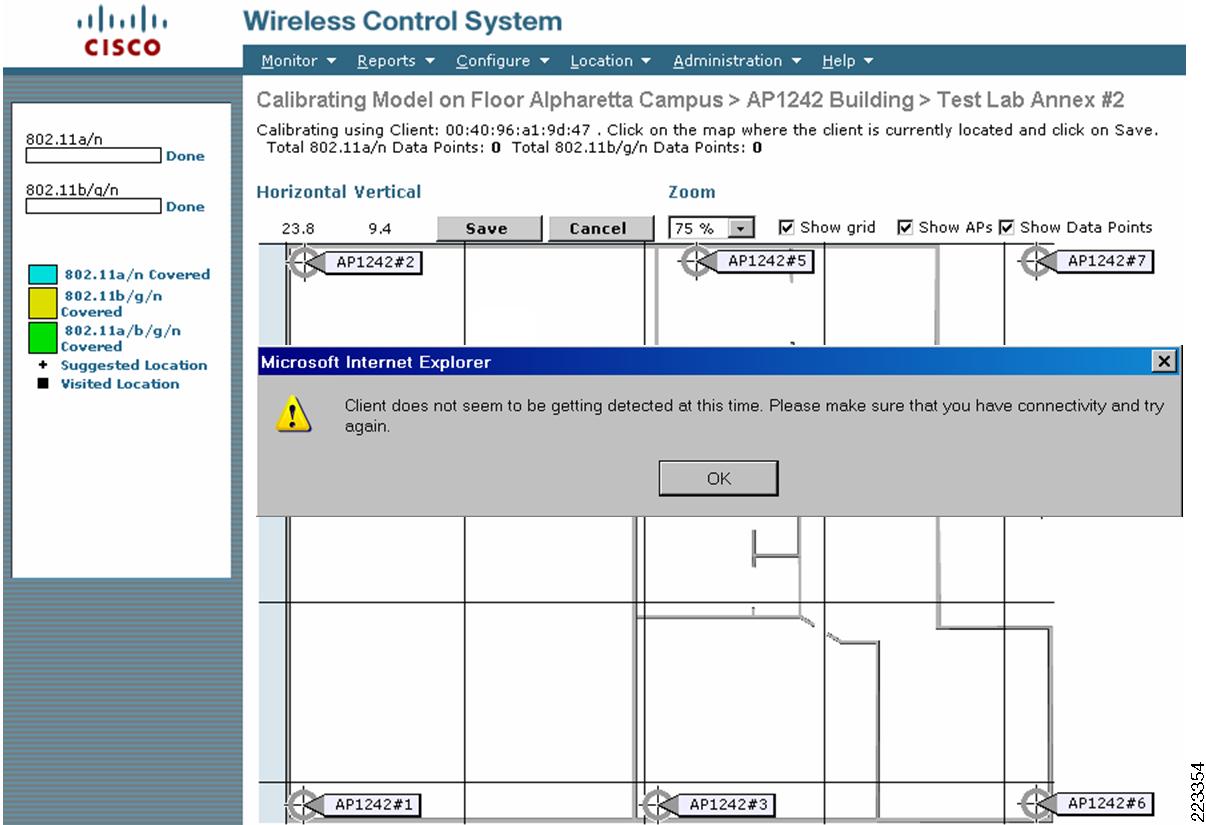Click the yellow warning icon in dialog
This screenshot has width=1206, height=825.
(294, 416)
